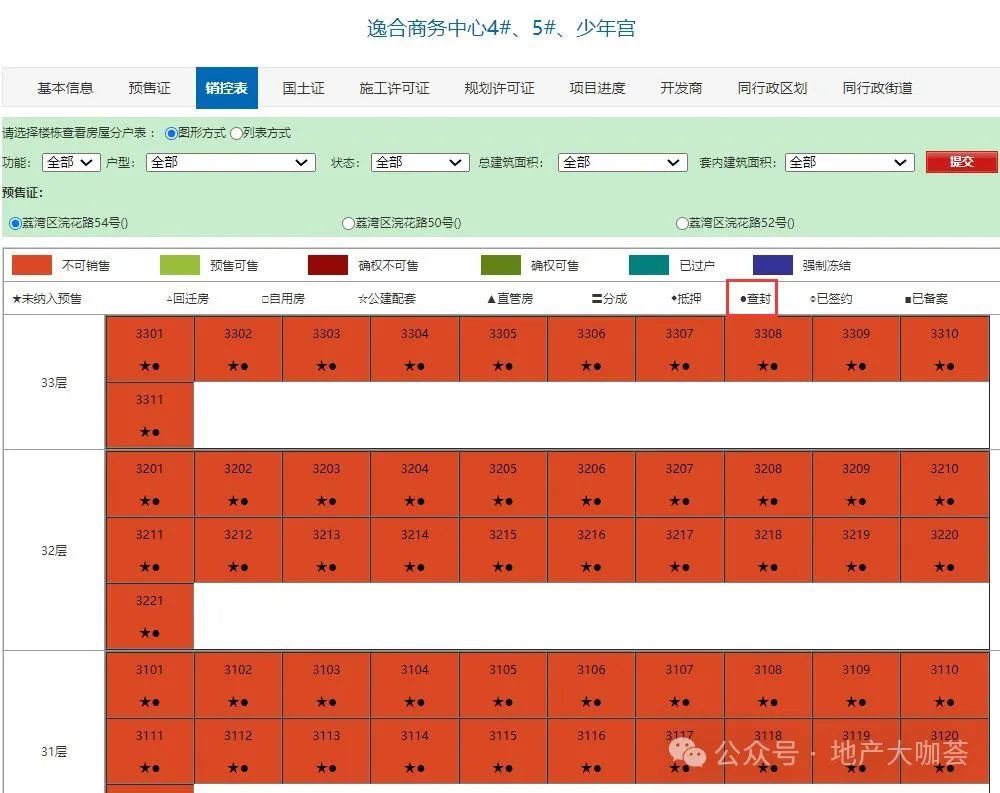The image size is (1000, 793).
Task: Select 图形方式 display radio button
Action: click(171, 133)
